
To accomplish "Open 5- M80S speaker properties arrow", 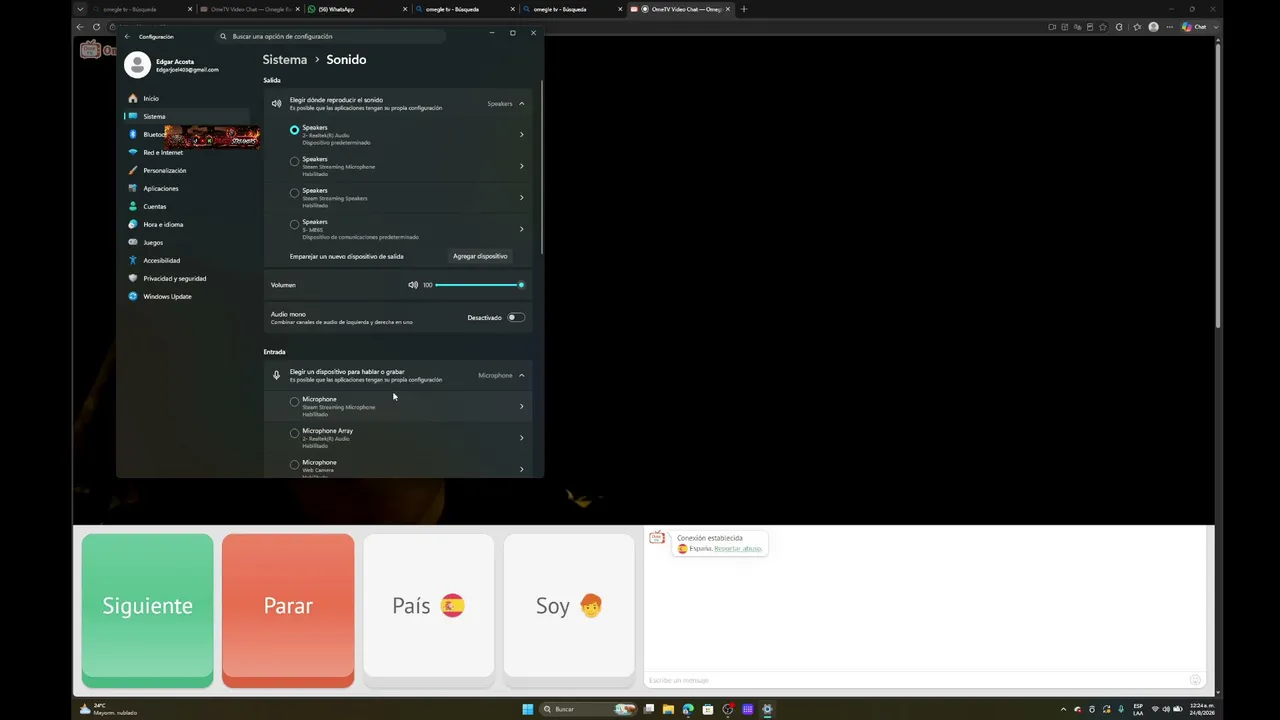I will pyautogui.click(x=521, y=229).
